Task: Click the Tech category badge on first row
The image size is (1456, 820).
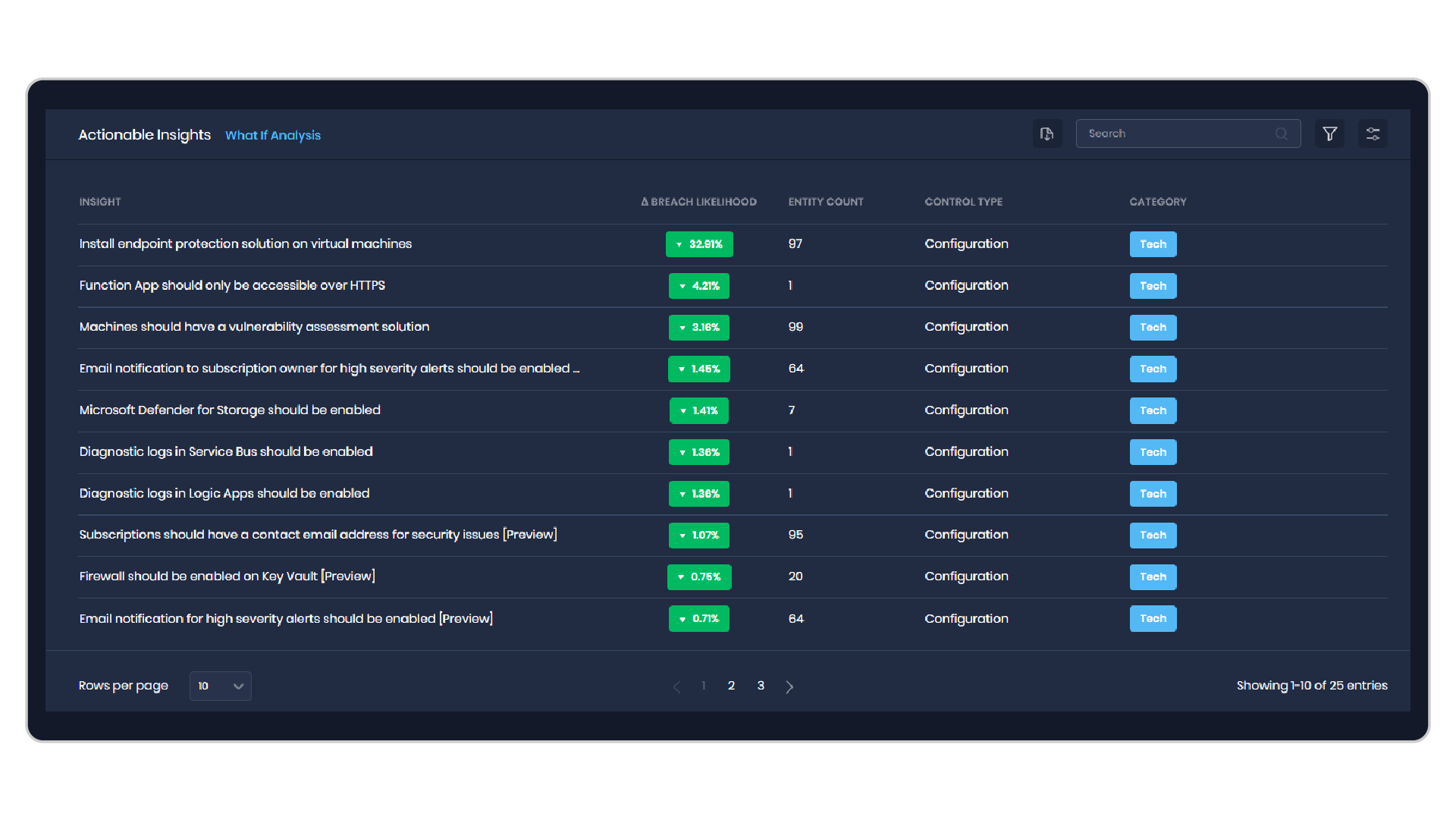Action: [1151, 244]
